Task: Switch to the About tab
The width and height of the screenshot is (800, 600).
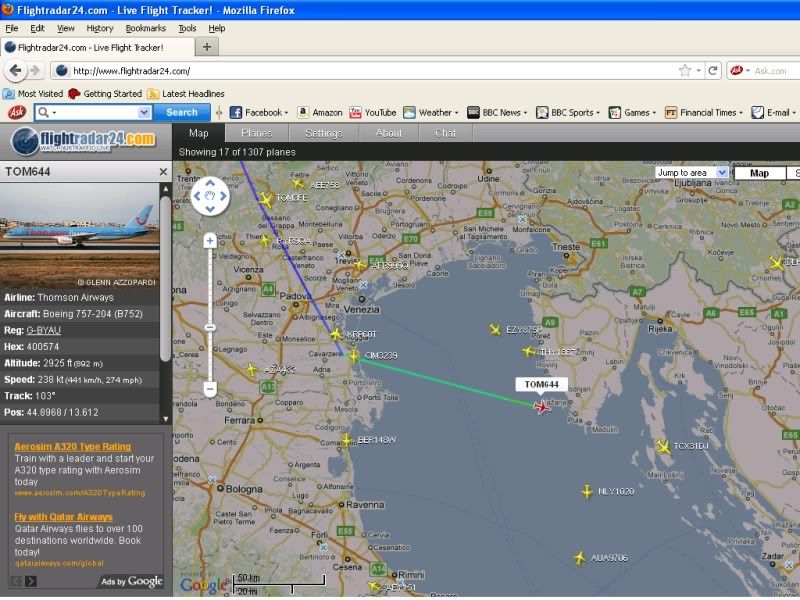Action: (x=389, y=133)
